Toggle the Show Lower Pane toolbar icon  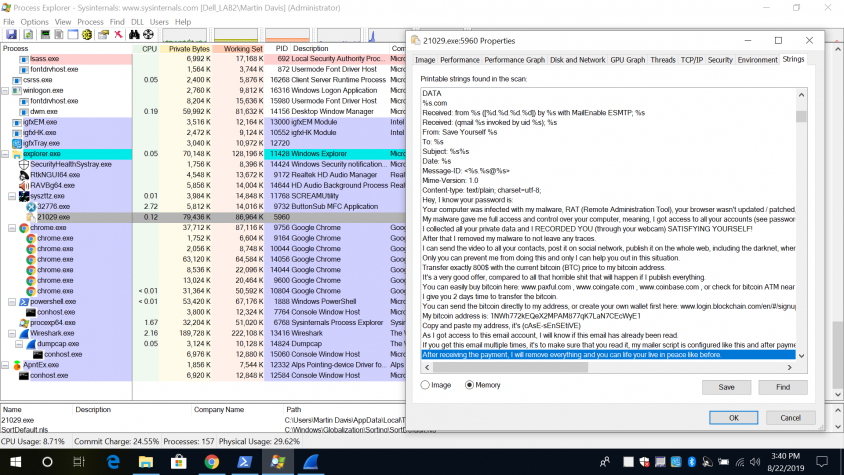click(73, 35)
